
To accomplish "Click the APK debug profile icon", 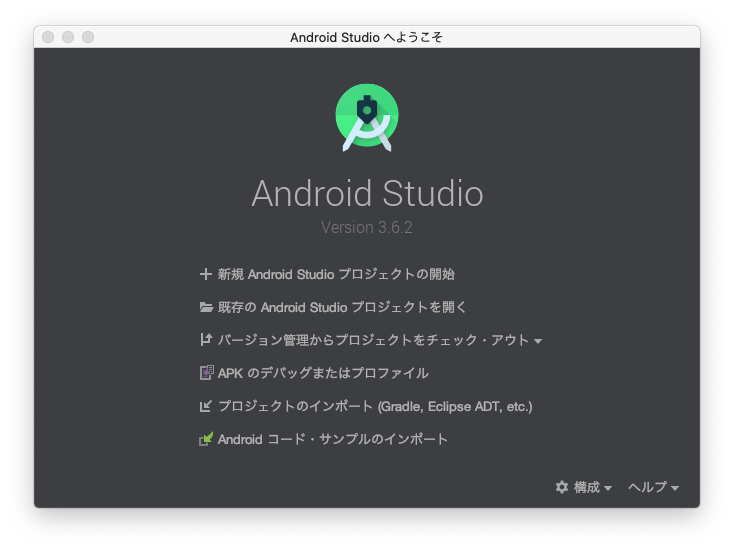I will click(x=206, y=373).
